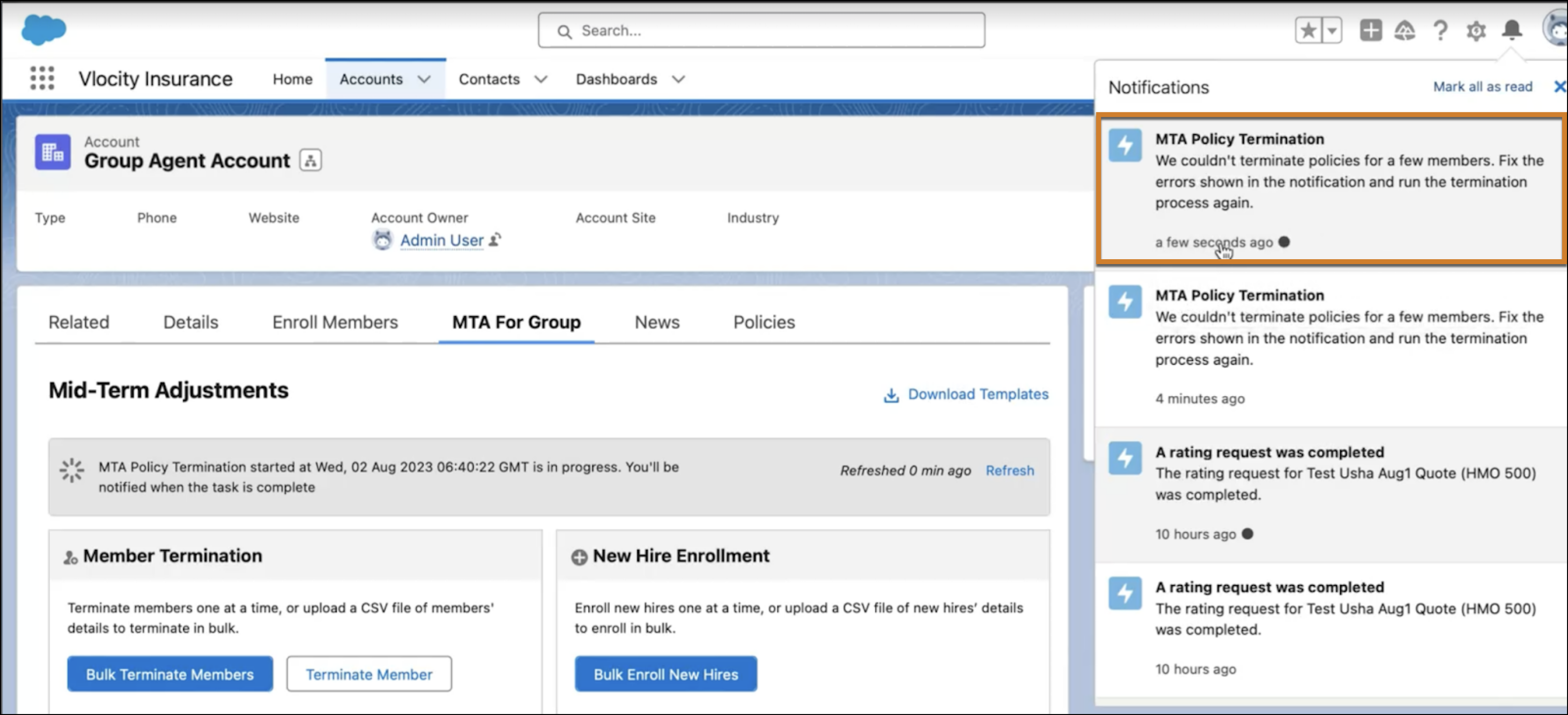Click the Download Templates download icon
Screen dimensions: 1568x715
pos(891,395)
